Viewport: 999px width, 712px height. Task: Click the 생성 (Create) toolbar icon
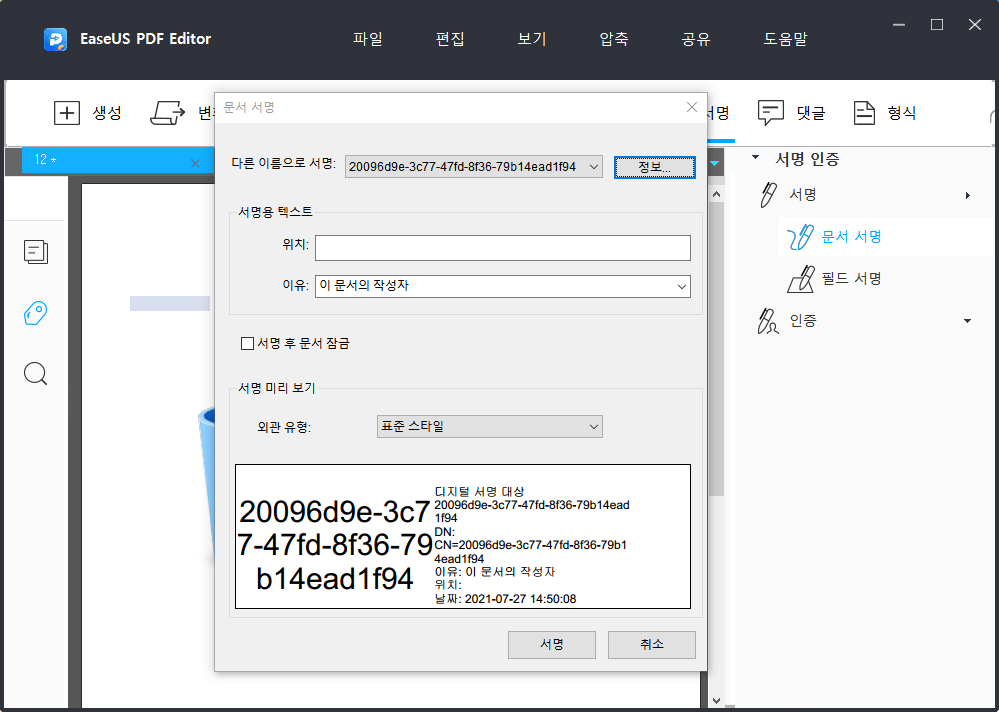(67, 113)
